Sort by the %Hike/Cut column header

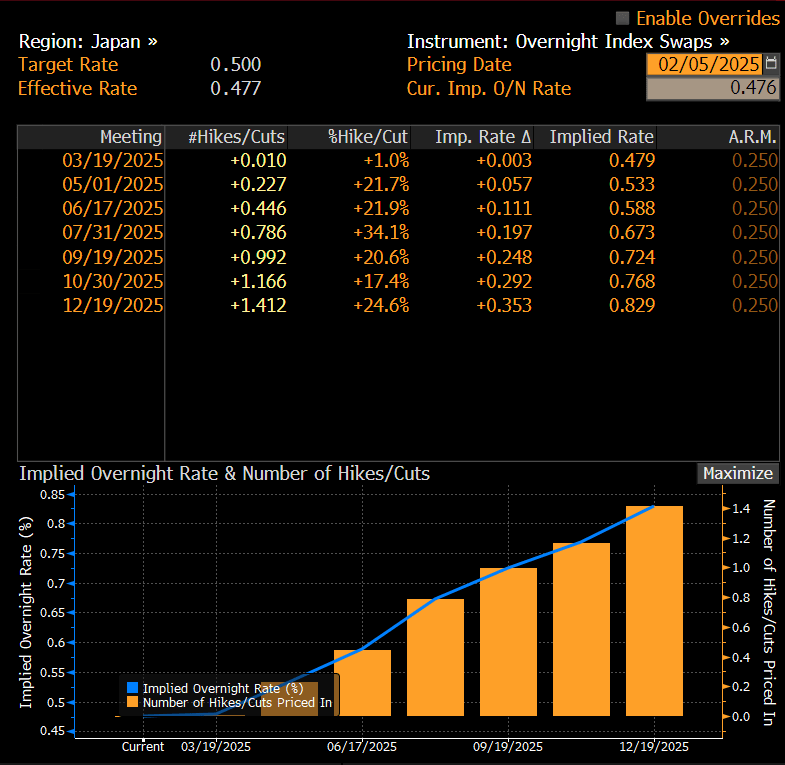(349, 137)
